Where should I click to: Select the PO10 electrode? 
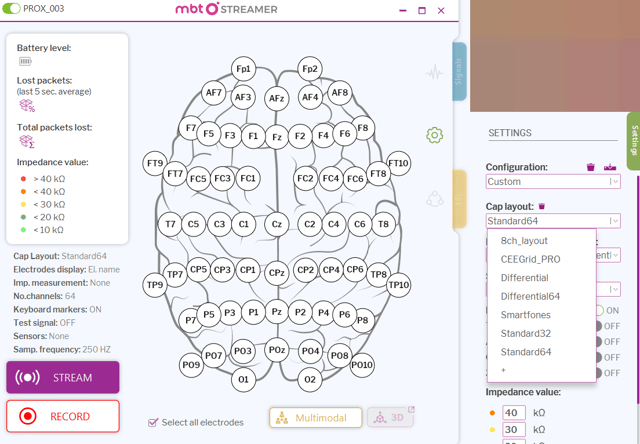[x=362, y=365]
